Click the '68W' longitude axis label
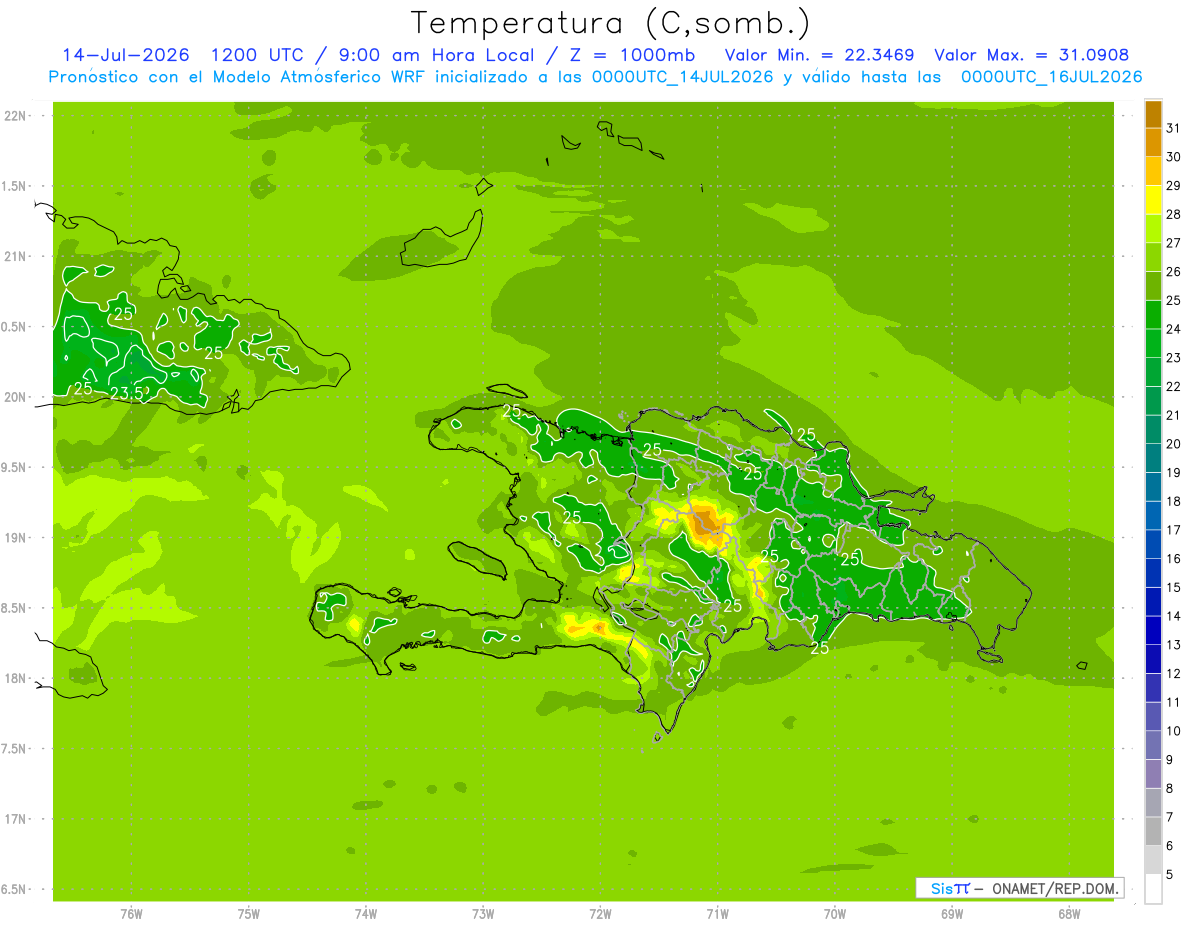This screenshot has height=927, width=1200. click(x=1069, y=913)
